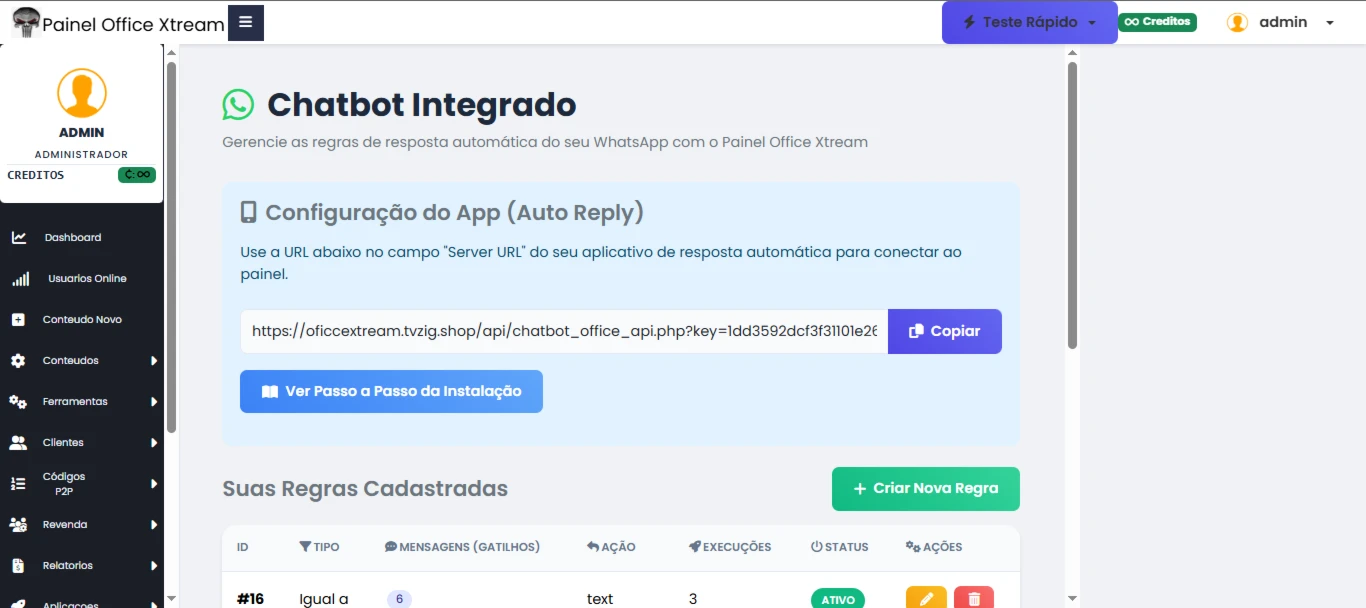Go to Usuarios Online in sidebar
Viewport: 1366px width, 608px height.
click(86, 278)
